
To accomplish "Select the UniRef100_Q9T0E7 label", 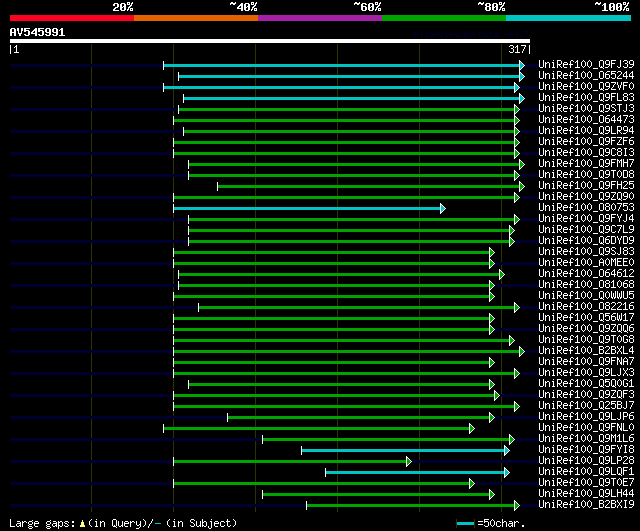I will coord(586,483).
